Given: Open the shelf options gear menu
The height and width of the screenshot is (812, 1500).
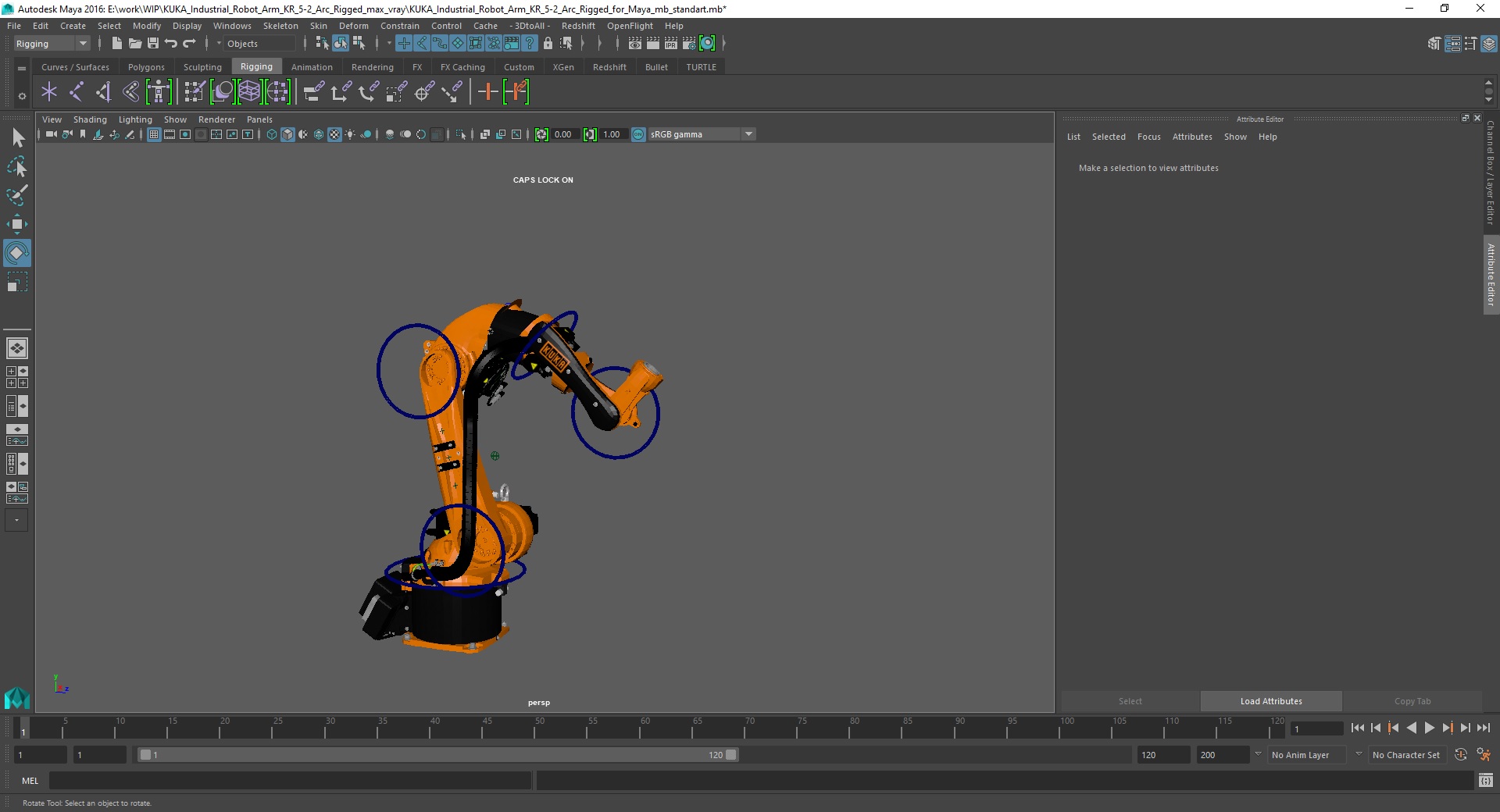Looking at the screenshot, I should pyautogui.click(x=22, y=96).
